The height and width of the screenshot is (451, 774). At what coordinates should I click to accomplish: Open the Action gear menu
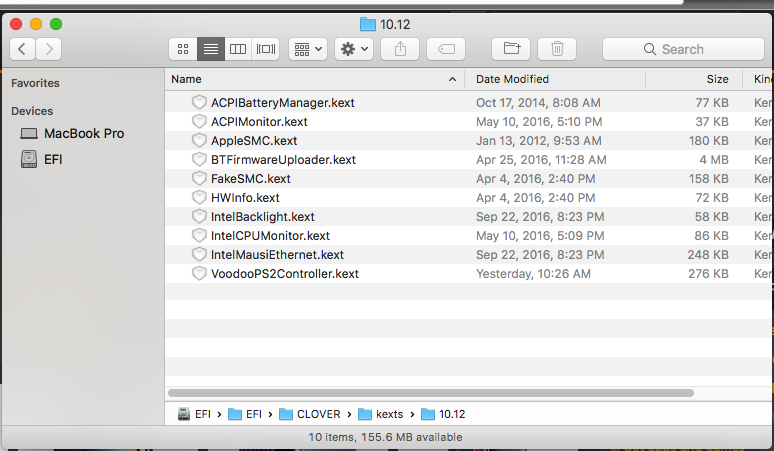click(354, 48)
